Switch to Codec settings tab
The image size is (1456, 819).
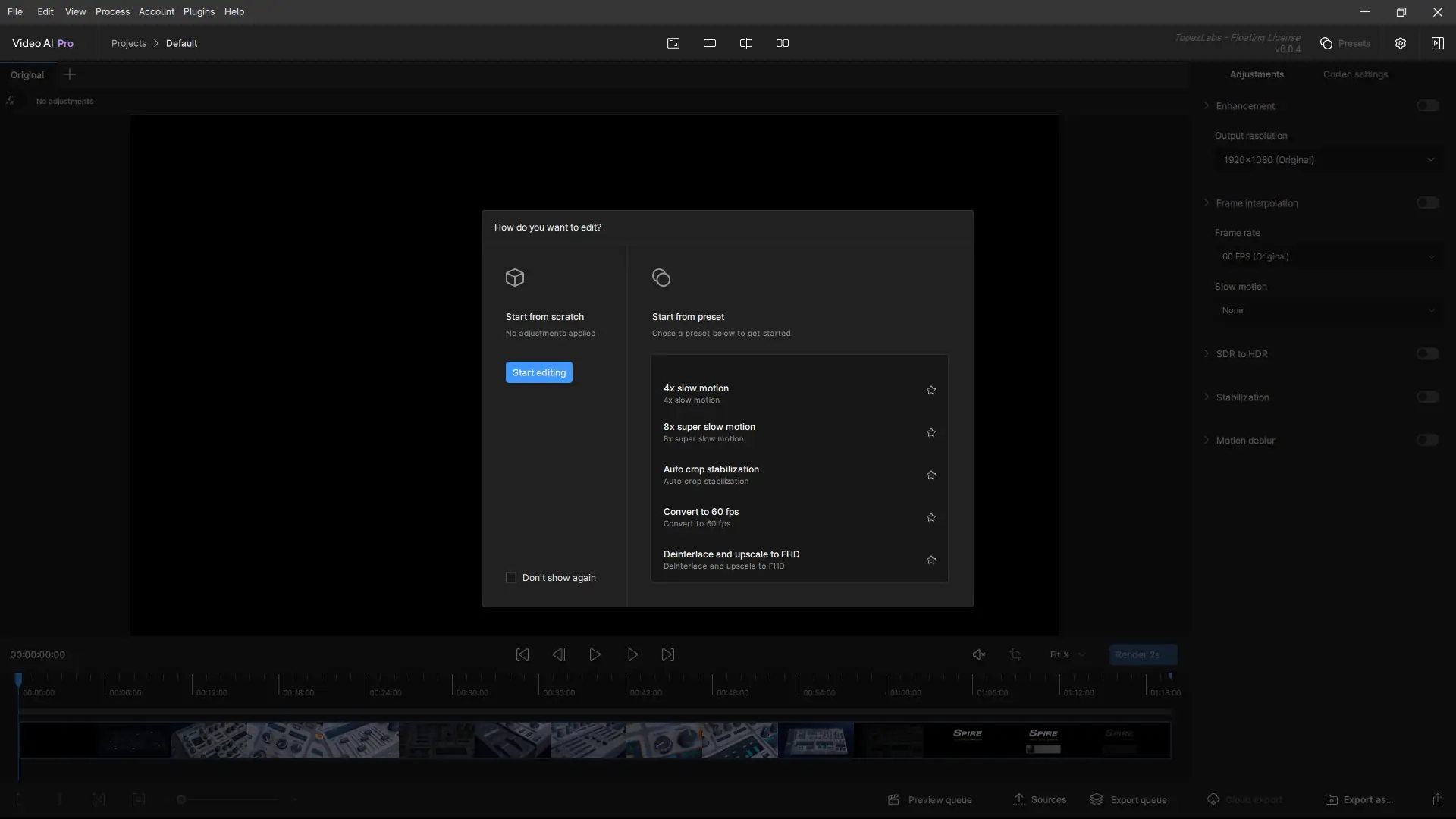(x=1354, y=74)
